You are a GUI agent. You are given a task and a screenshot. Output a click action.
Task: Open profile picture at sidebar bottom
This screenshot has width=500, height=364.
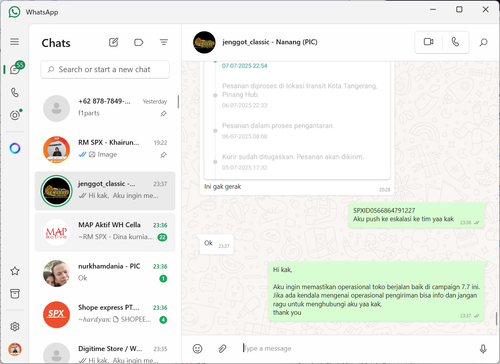tap(15, 349)
